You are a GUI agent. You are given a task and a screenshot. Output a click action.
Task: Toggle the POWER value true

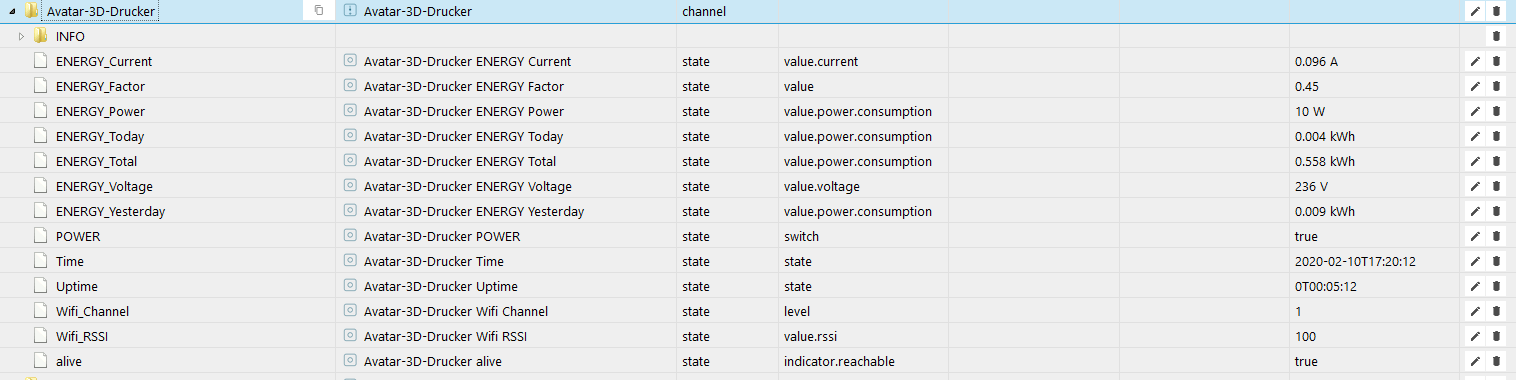[1306, 236]
